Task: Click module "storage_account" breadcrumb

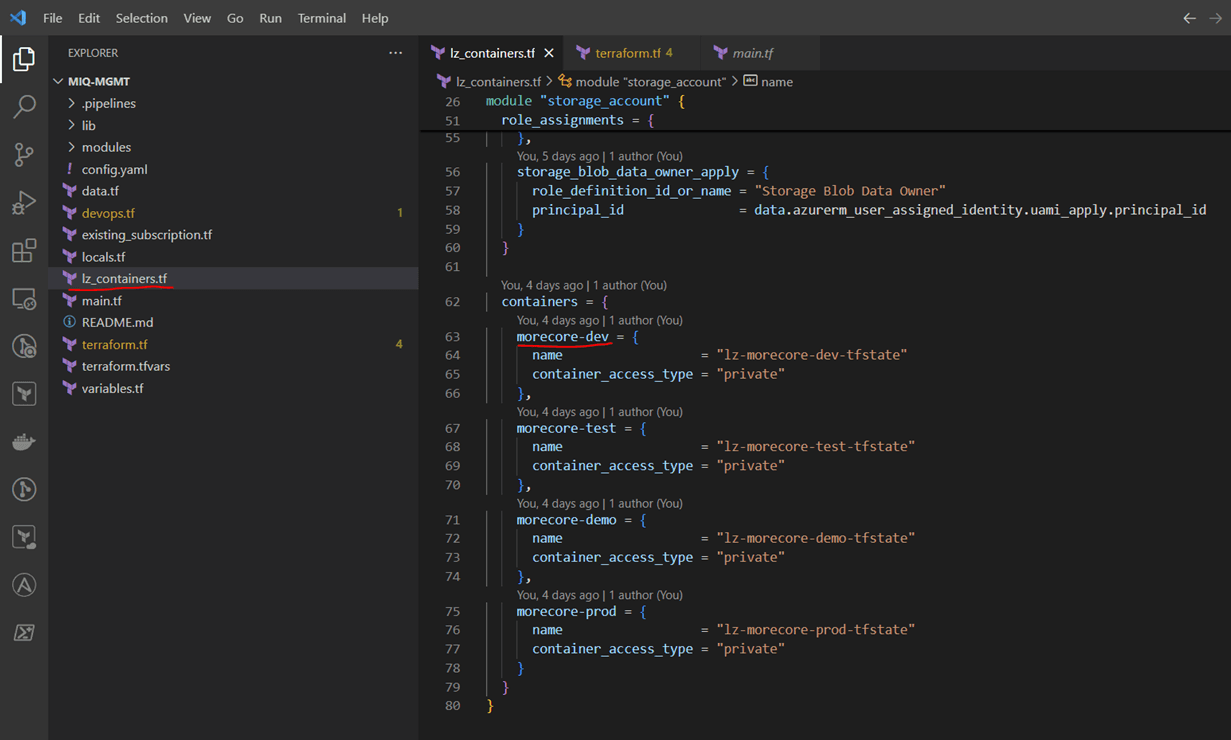Action: [x=649, y=81]
